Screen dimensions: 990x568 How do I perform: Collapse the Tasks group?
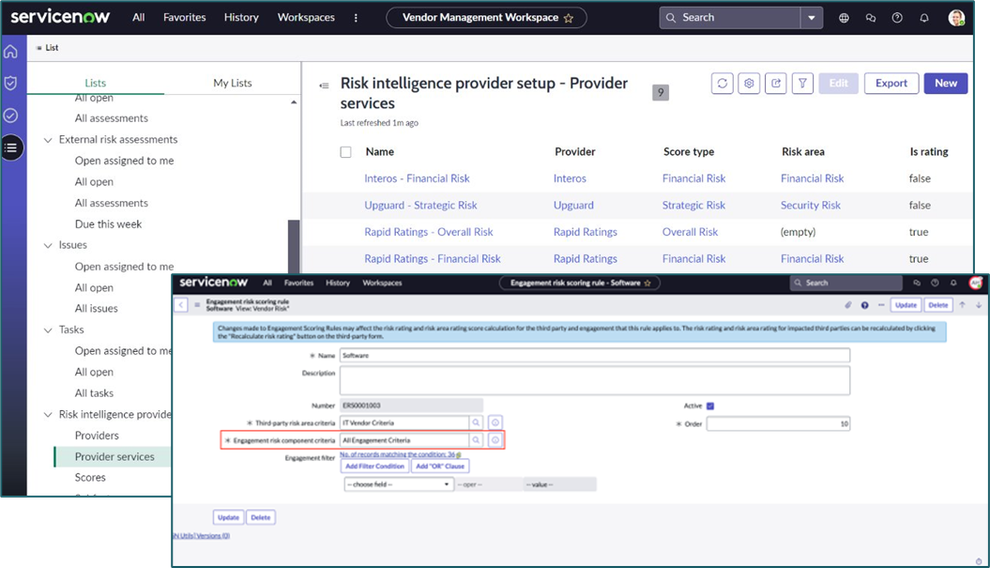point(48,330)
